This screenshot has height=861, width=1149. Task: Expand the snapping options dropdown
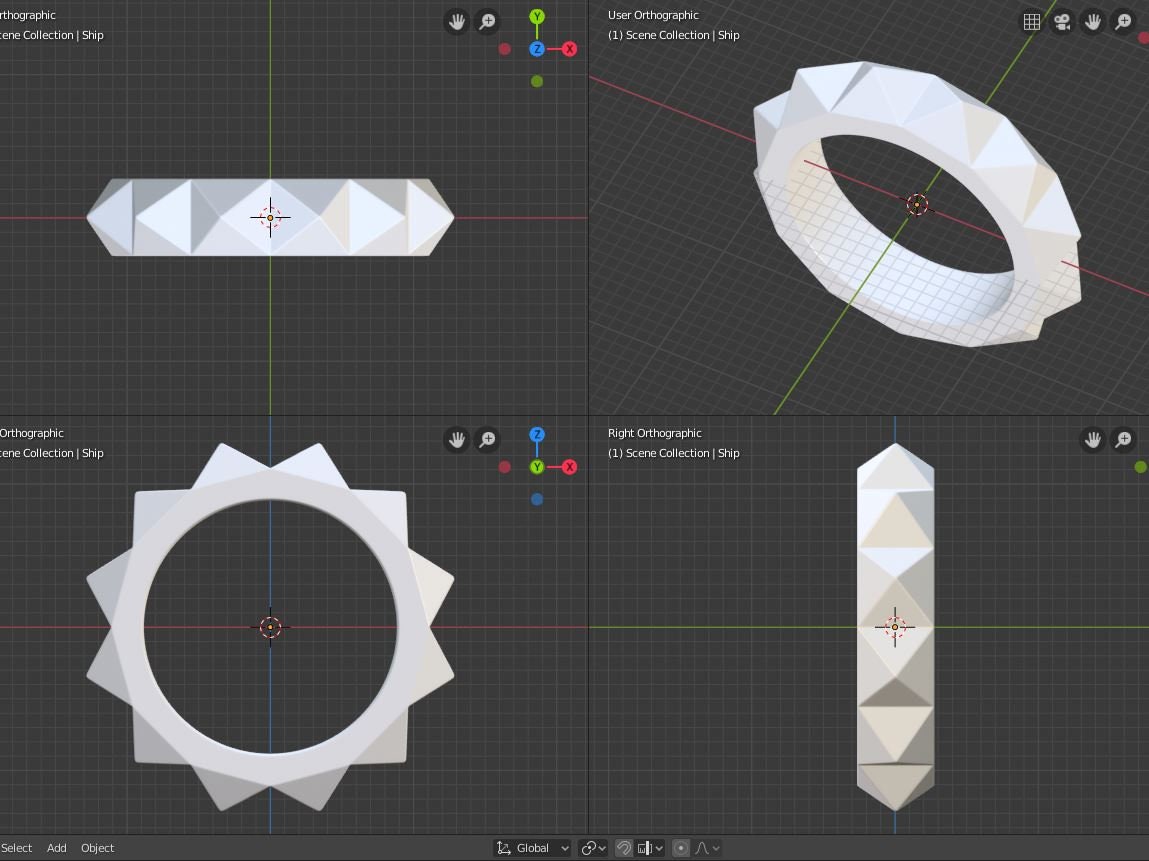point(650,848)
